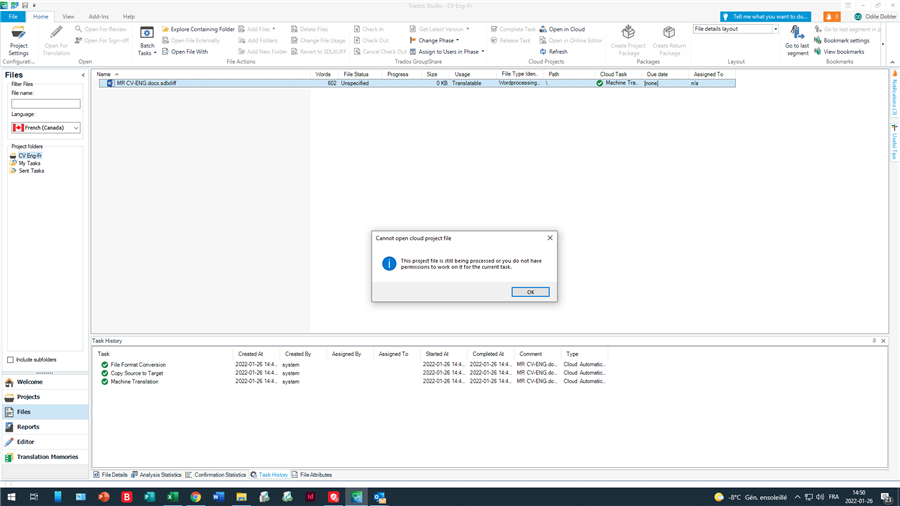This screenshot has height=506, width=900.
Task: Click the File name filter field
Action: click(x=46, y=104)
